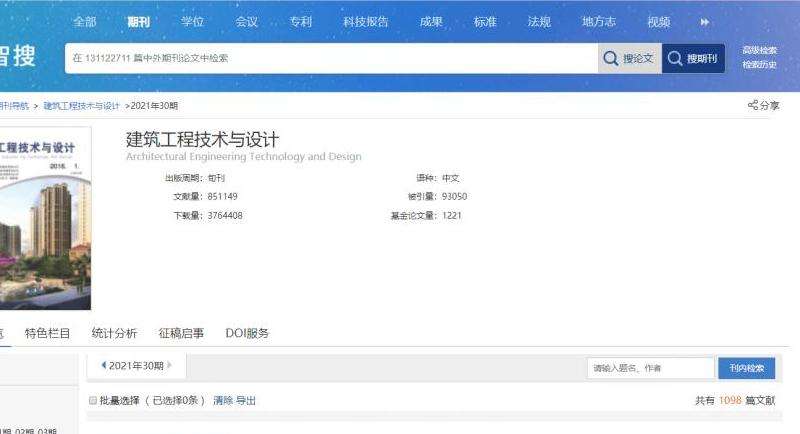
Task: Open the 征稿启事 tab
Action: 181,334
